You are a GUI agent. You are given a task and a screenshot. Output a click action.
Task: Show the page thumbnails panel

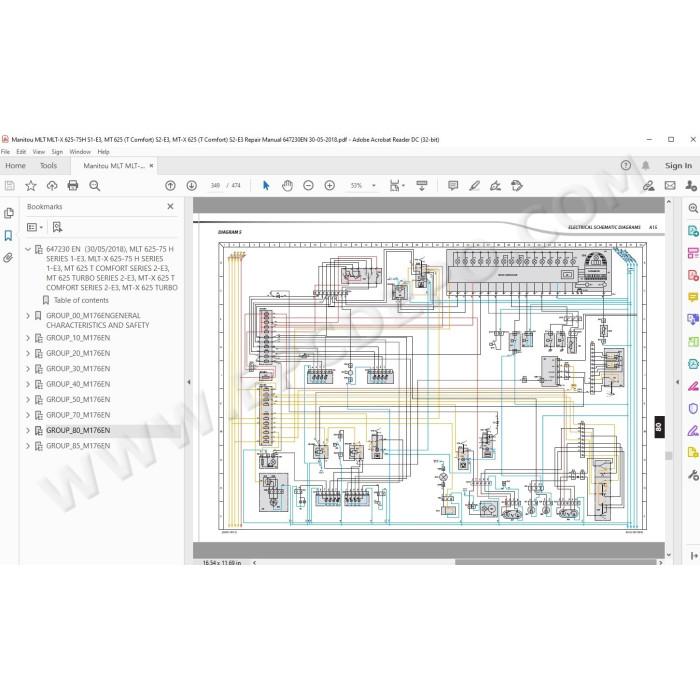point(8,213)
